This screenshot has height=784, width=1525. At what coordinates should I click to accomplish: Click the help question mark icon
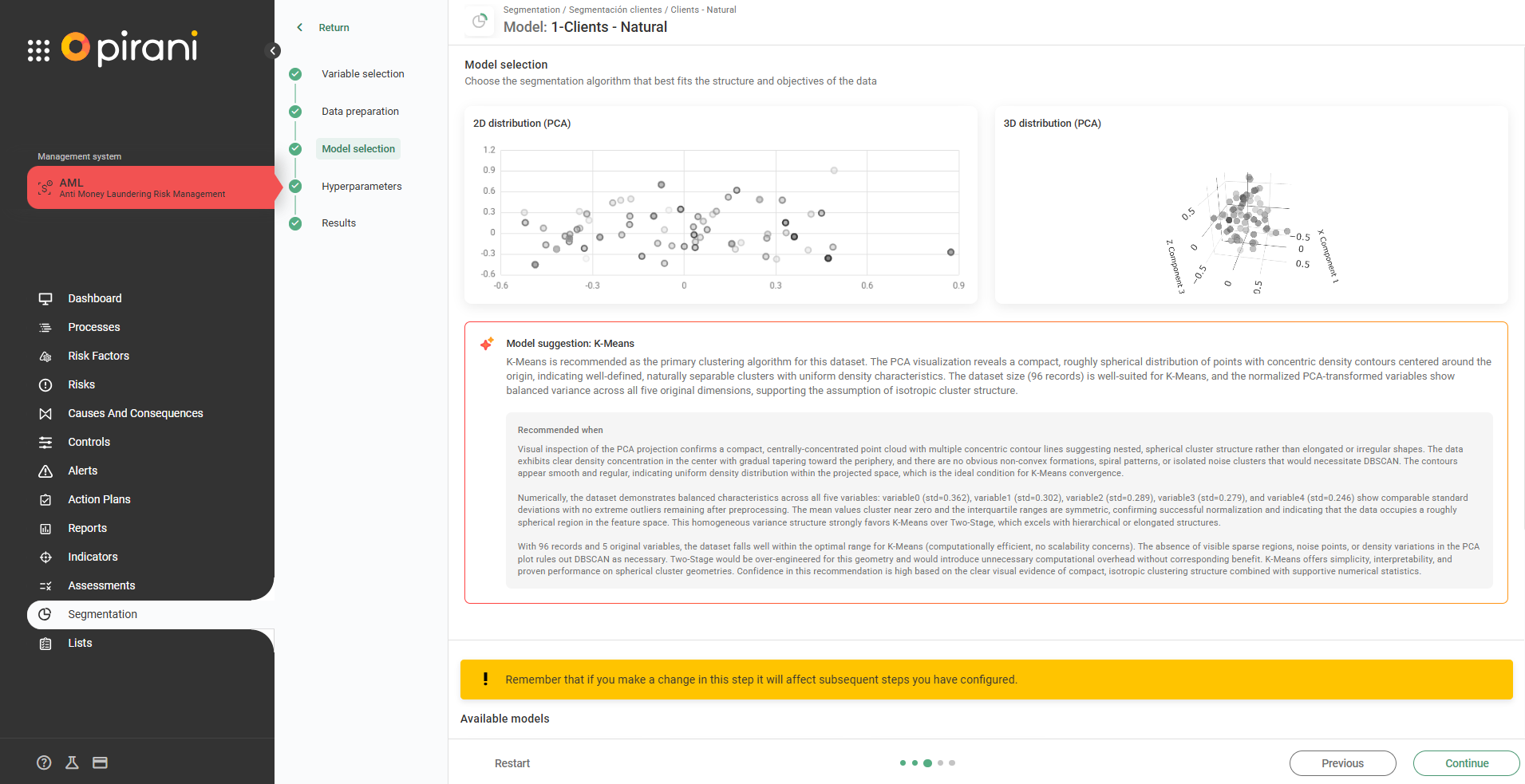coord(44,762)
